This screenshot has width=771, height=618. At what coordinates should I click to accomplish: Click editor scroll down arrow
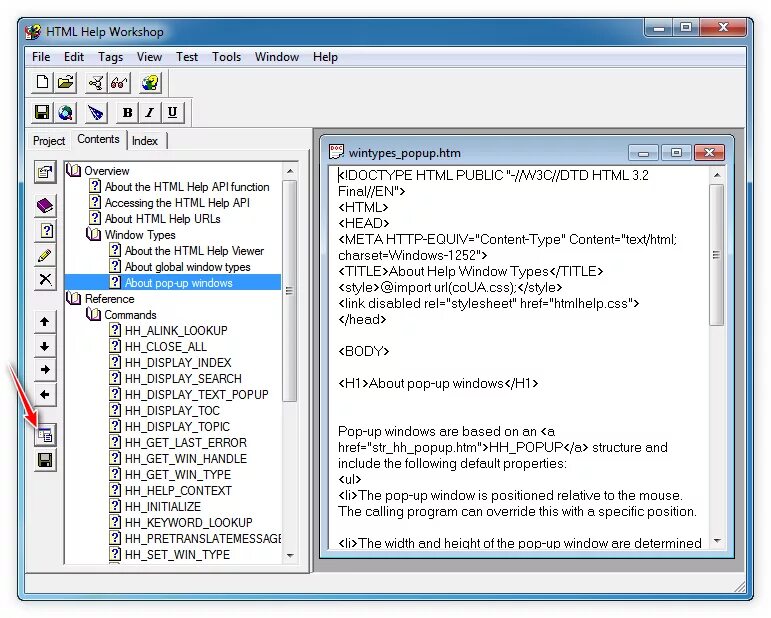[x=716, y=541]
